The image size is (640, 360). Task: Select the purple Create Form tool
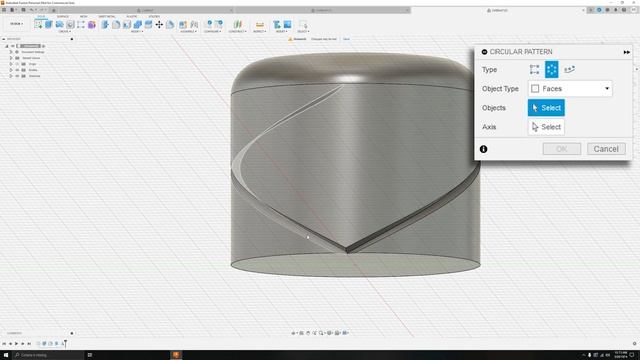92,24
